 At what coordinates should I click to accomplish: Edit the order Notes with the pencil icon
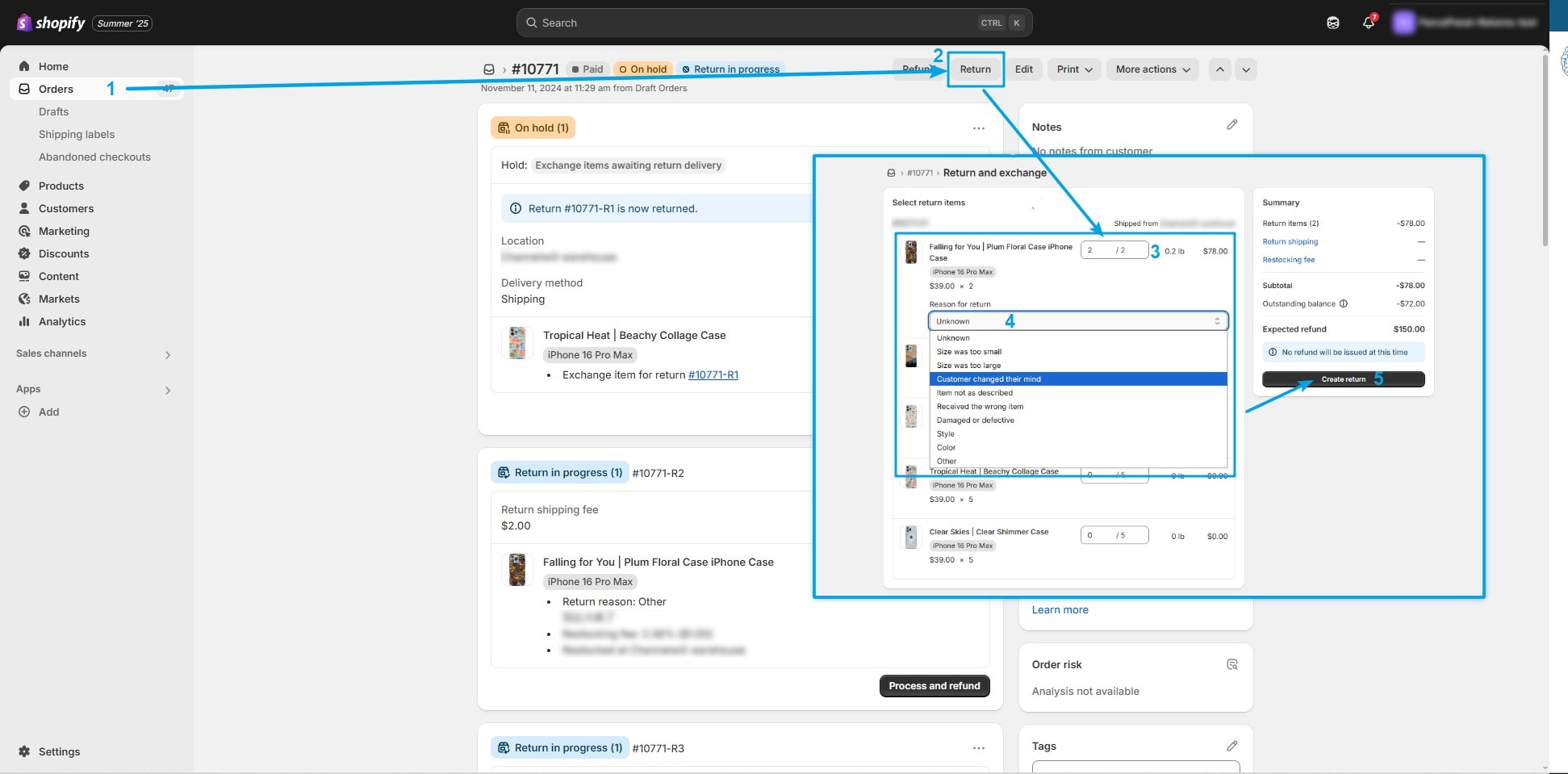pos(1232,124)
